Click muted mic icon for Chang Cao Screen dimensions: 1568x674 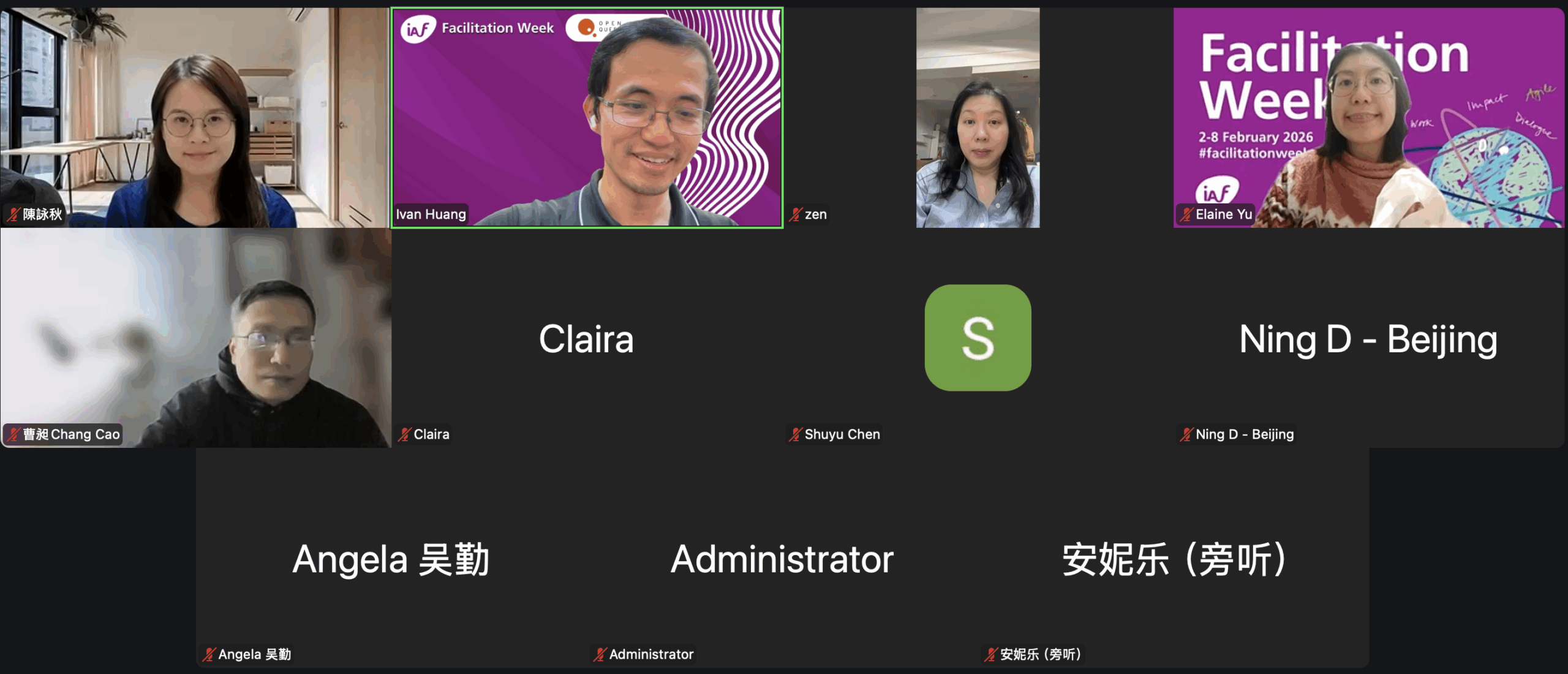point(13,434)
